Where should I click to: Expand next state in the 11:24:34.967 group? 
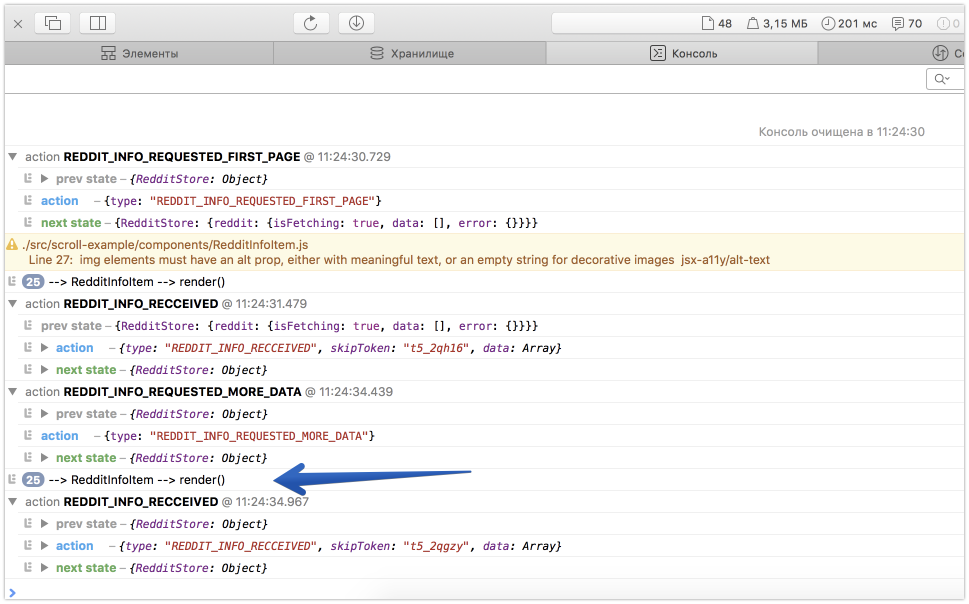pyautogui.click(x=44, y=568)
